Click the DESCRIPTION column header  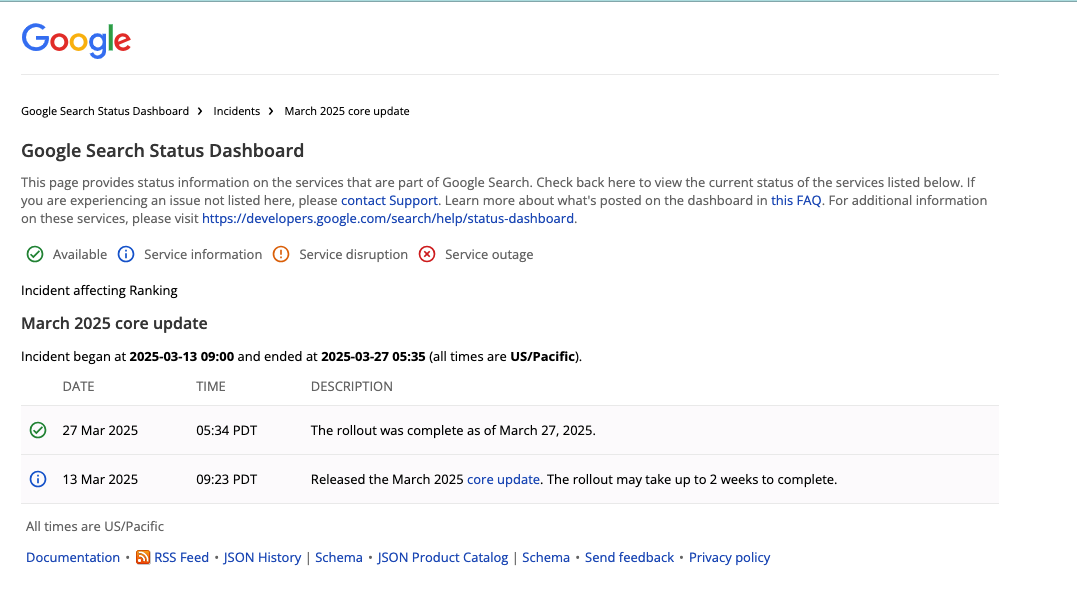click(x=352, y=386)
